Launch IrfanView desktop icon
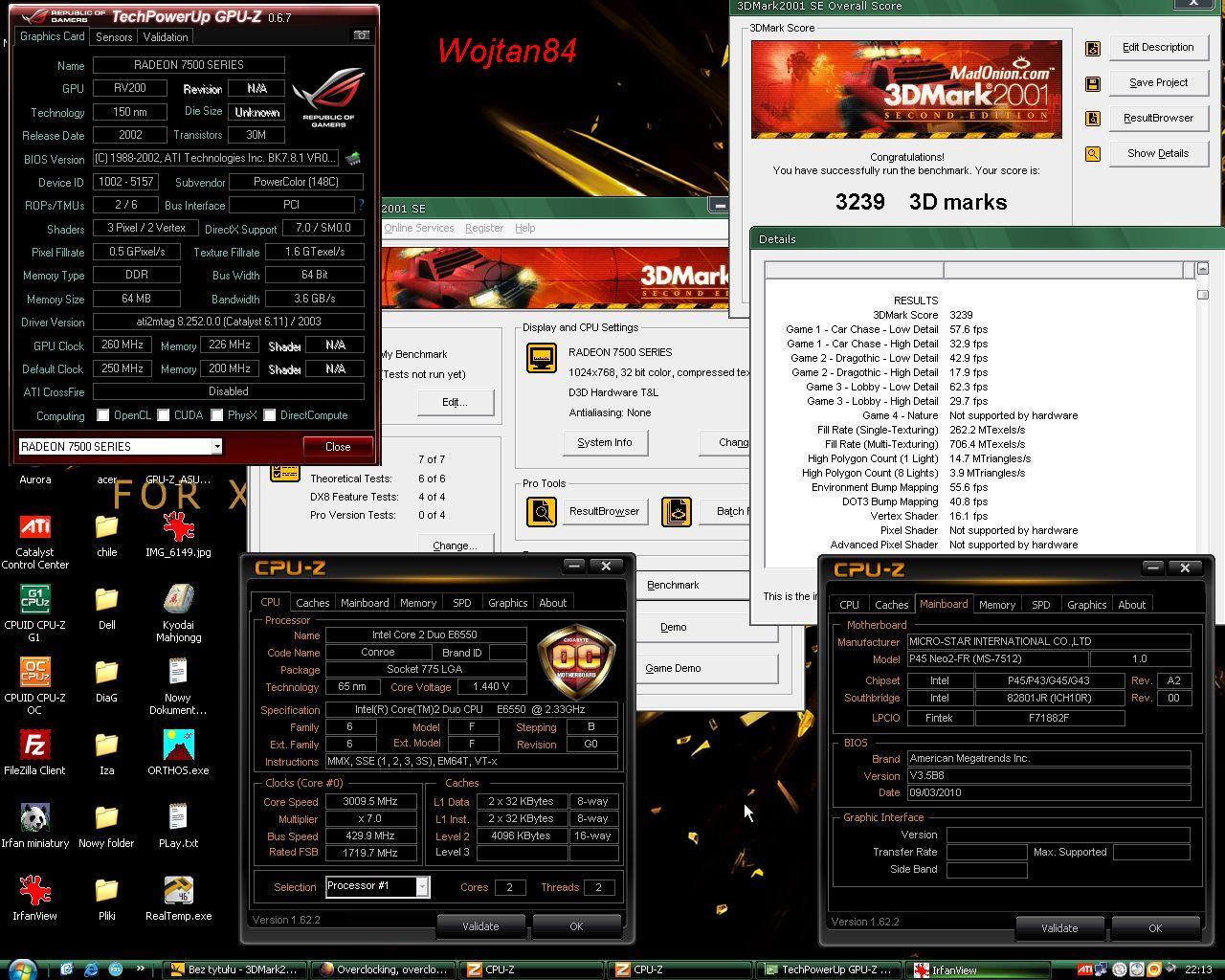The height and width of the screenshot is (980, 1225). click(35, 899)
